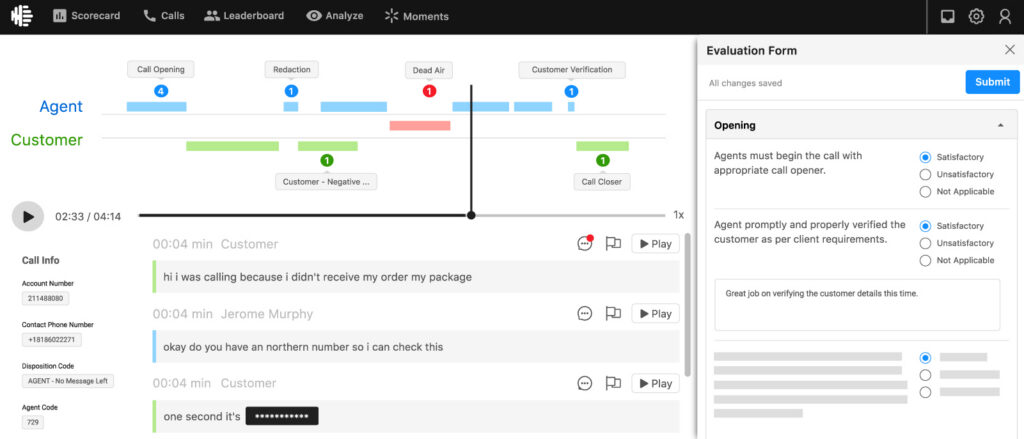
Task: Change the 1x playback speed
Action: pos(678,215)
